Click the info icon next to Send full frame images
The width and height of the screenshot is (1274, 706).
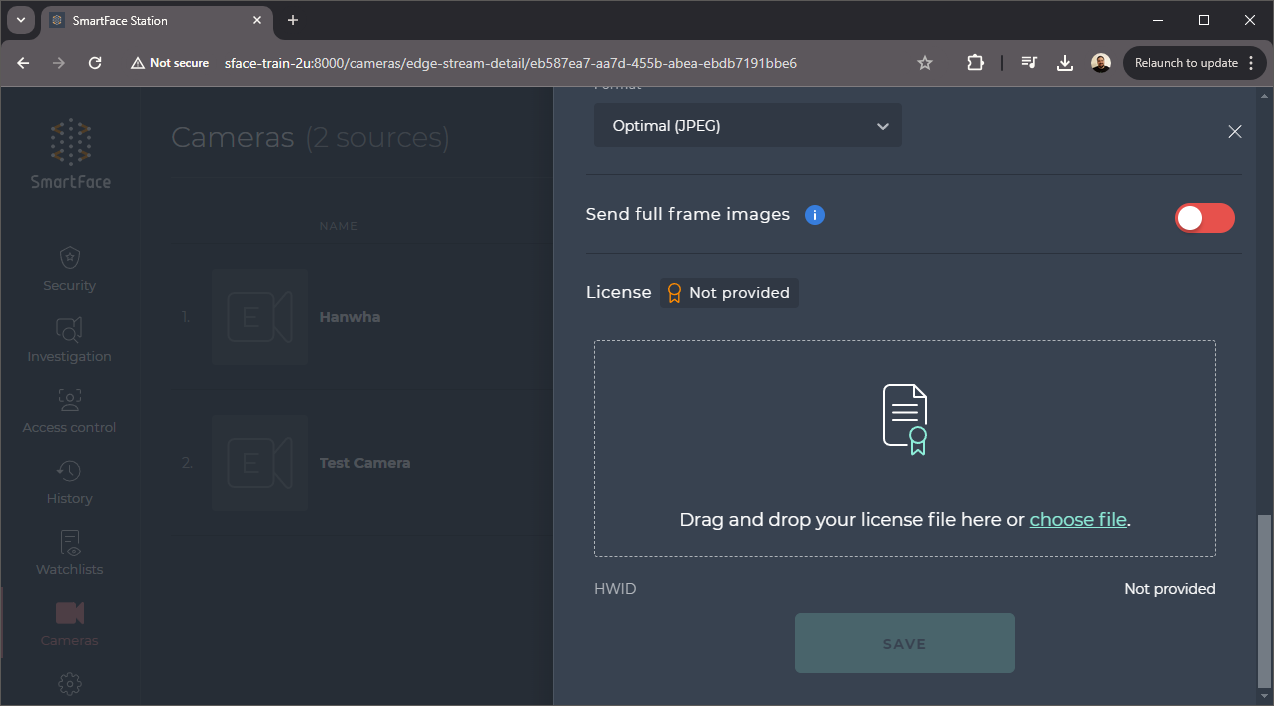point(815,215)
